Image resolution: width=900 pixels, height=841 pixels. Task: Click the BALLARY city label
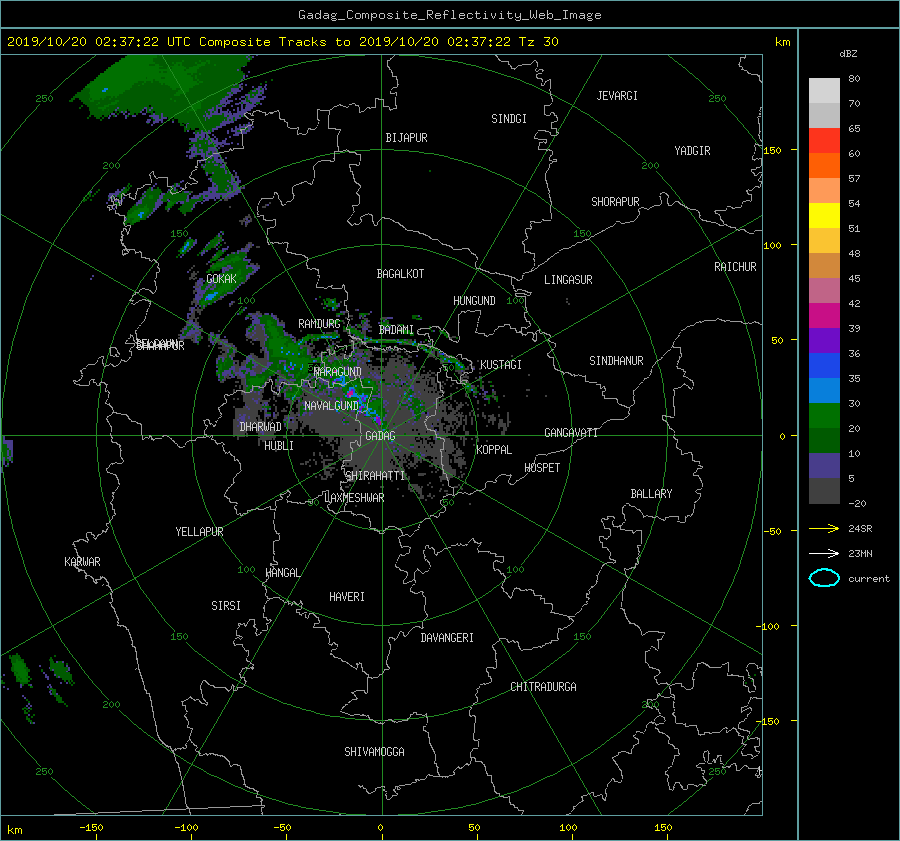pyautogui.click(x=651, y=494)
